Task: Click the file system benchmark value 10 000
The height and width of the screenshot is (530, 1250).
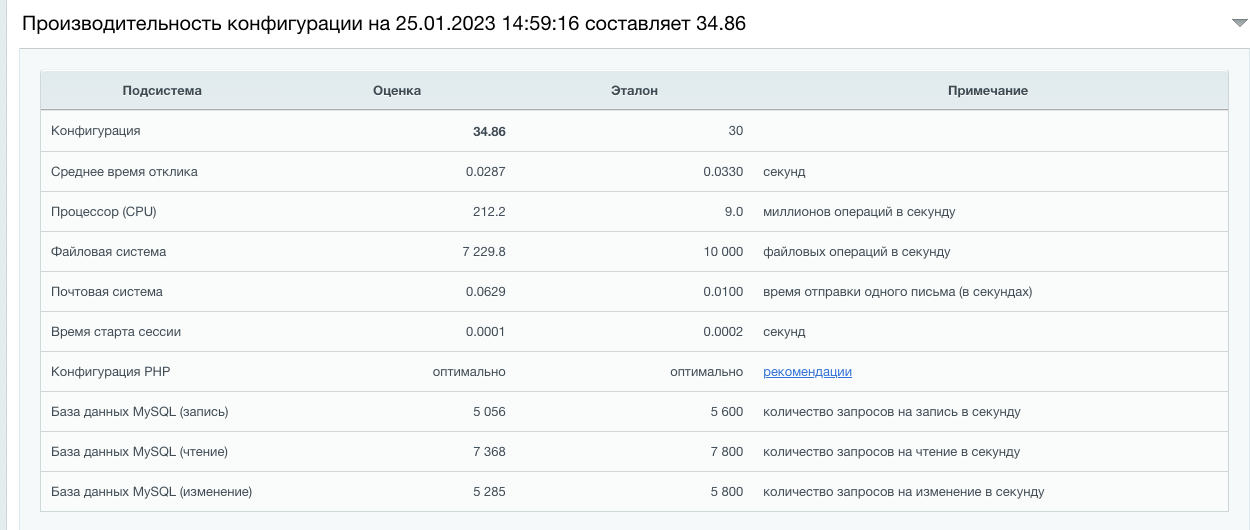Action: [723, 252]
